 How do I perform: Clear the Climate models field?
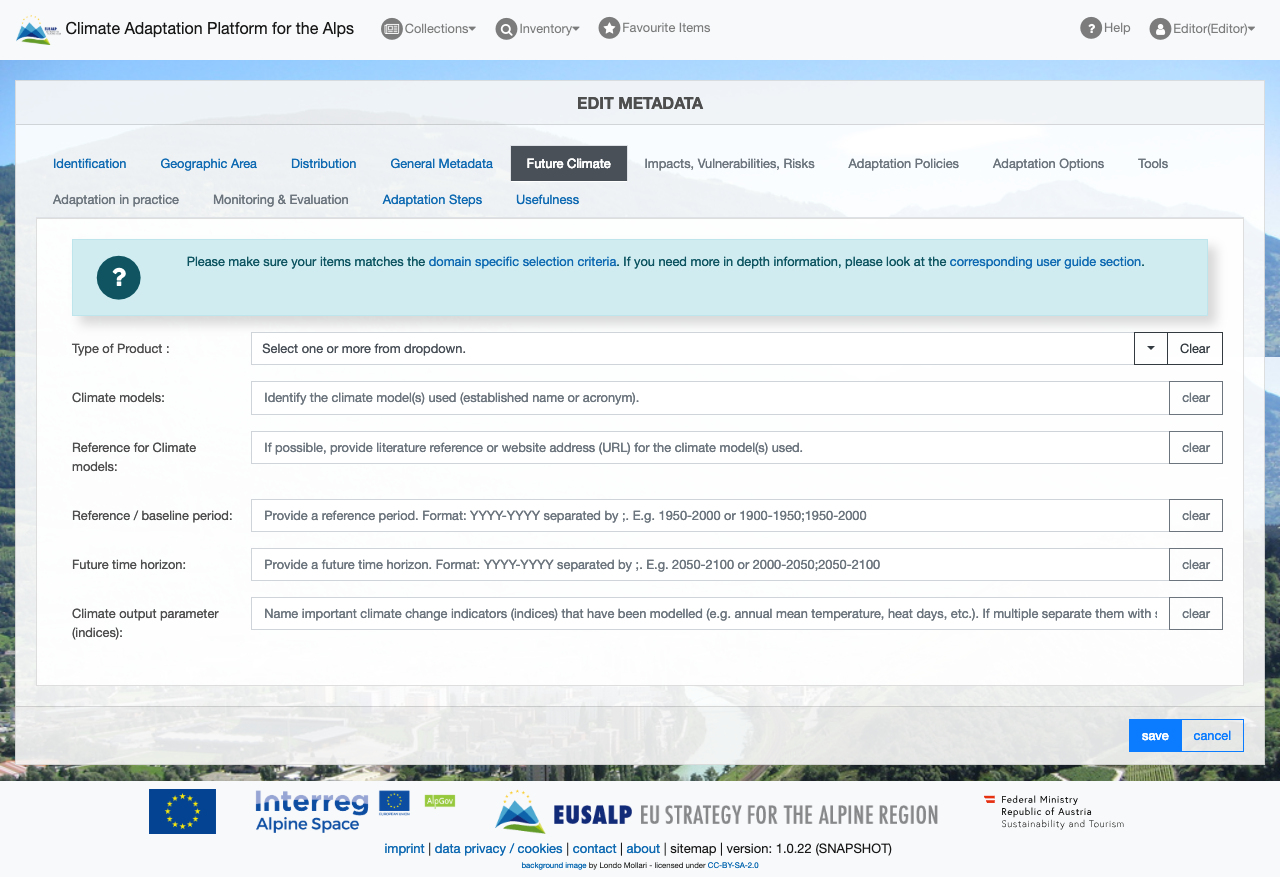tap(1195, 398)
